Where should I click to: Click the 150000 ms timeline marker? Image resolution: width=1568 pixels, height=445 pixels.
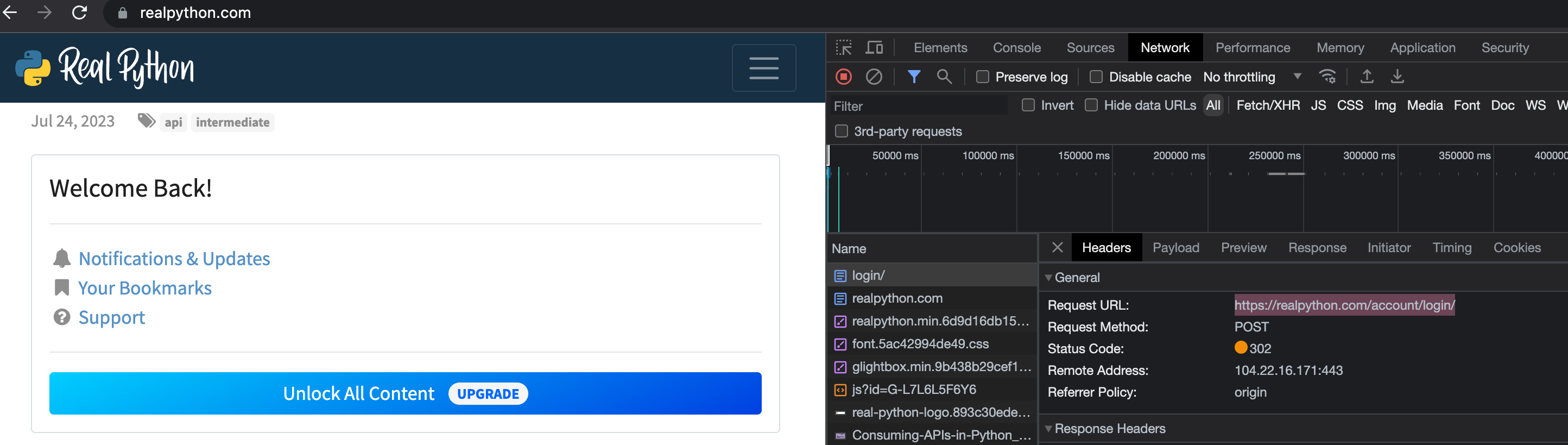[1083, 156]
